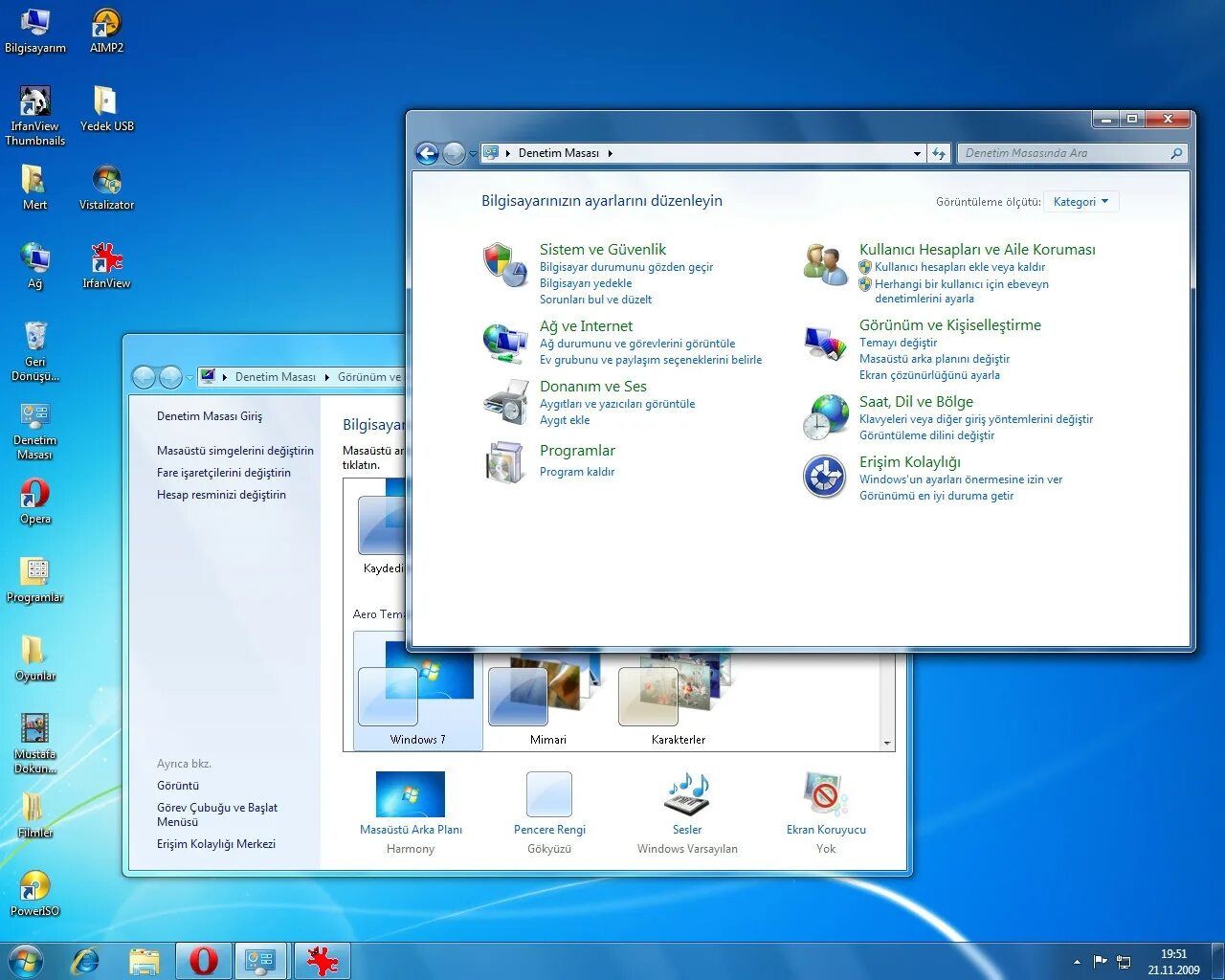Select the Mimari theme thumbnail
The height and width of the screenshot is (980, 1225).
548,699
